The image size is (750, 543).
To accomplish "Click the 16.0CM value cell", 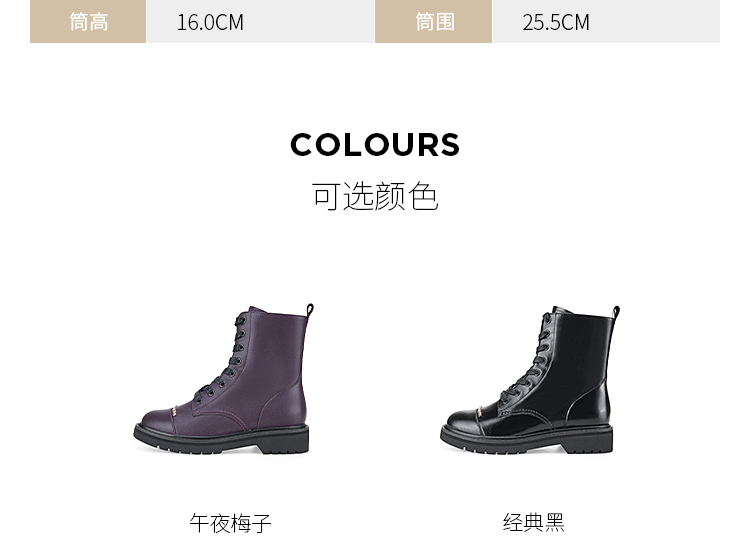I will coord(260,22).
